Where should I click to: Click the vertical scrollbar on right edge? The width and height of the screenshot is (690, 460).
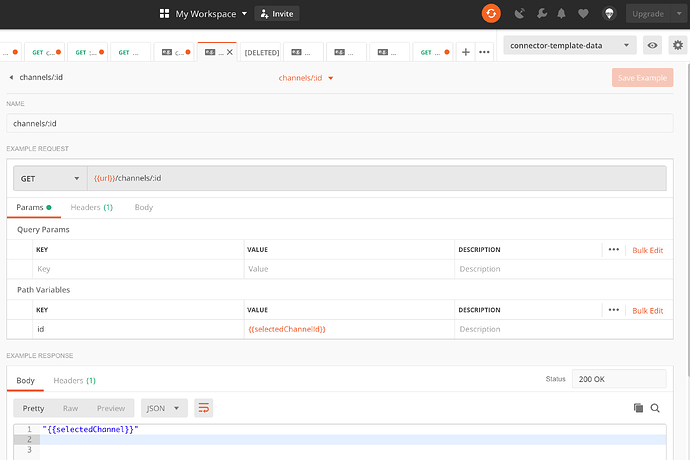(x=687, y=220)
